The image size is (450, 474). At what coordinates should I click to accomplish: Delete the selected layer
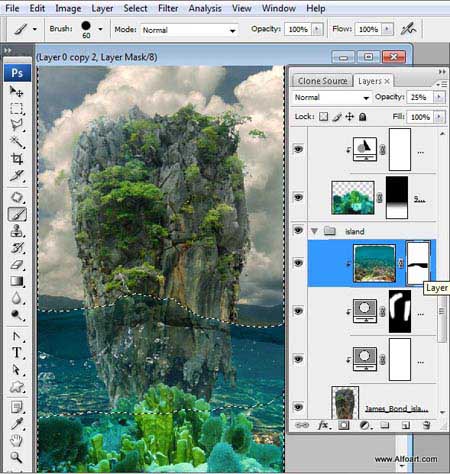coord(426,425)
